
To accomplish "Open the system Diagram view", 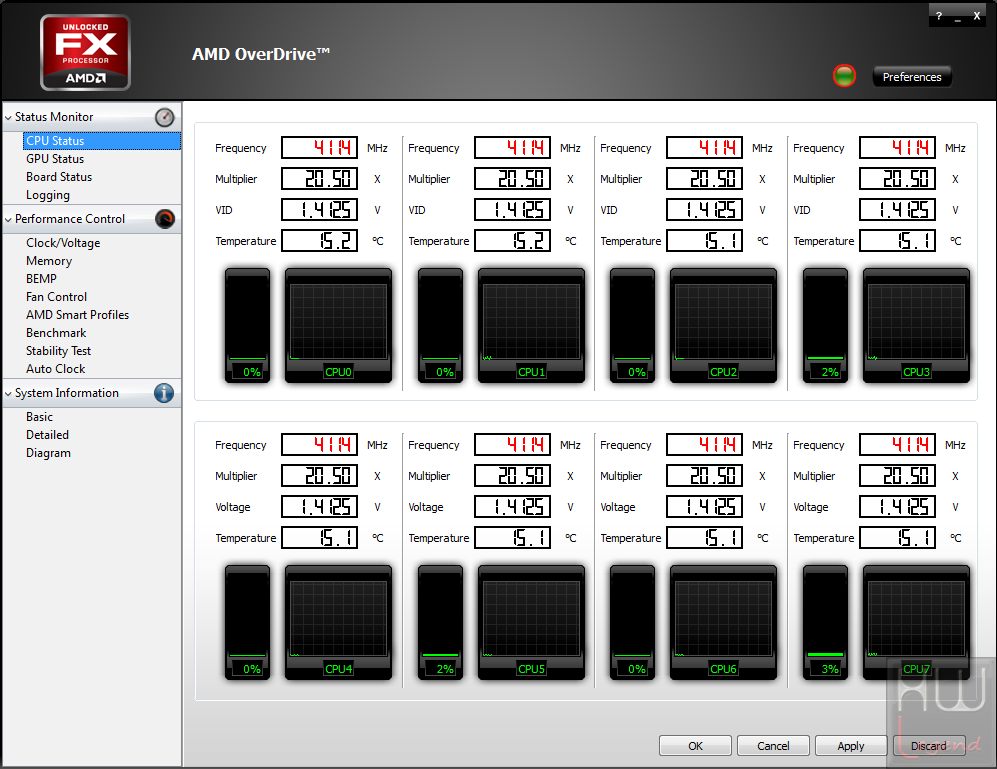I will click(48, 453).
